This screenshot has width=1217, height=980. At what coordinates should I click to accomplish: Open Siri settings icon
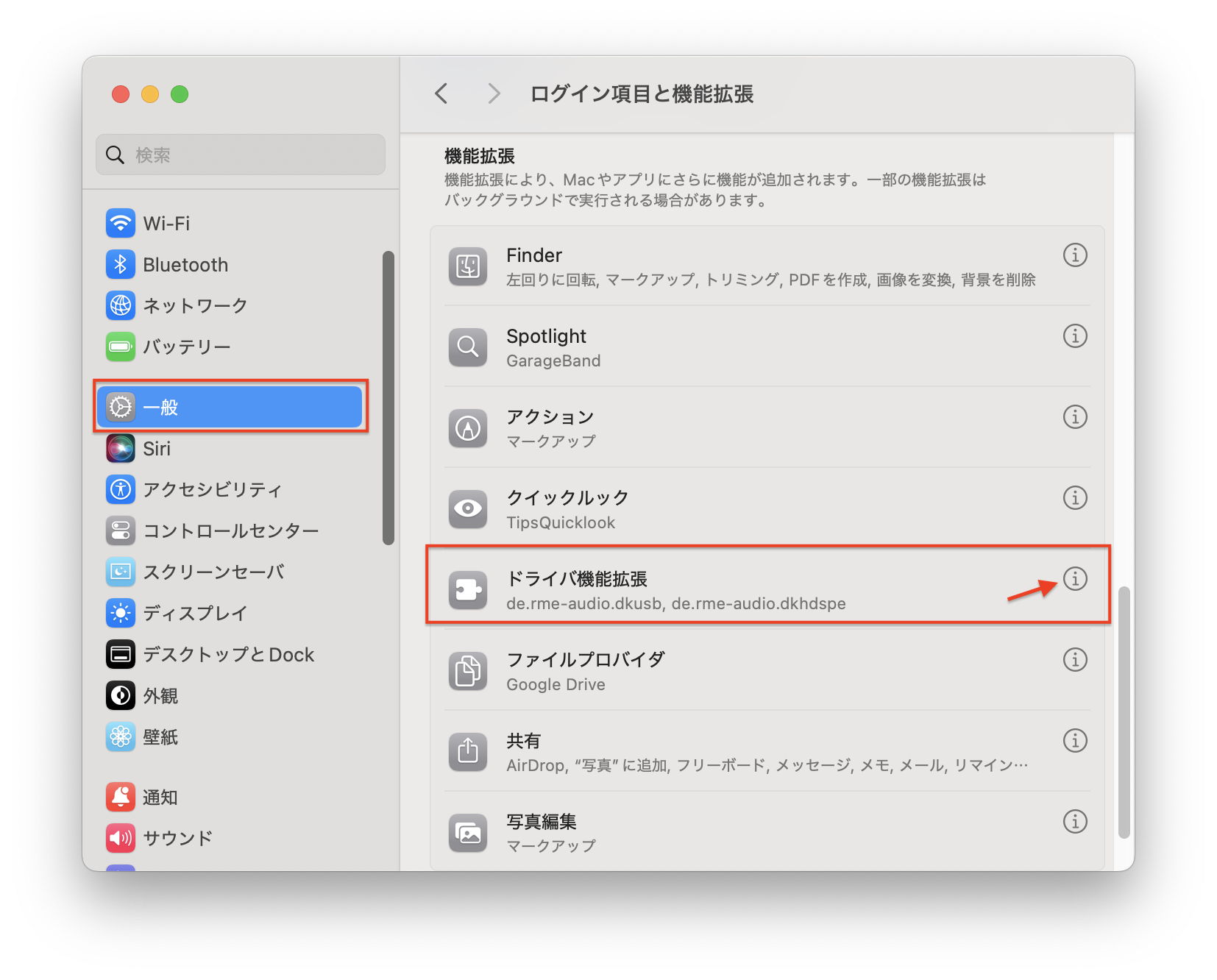(120, 449)
